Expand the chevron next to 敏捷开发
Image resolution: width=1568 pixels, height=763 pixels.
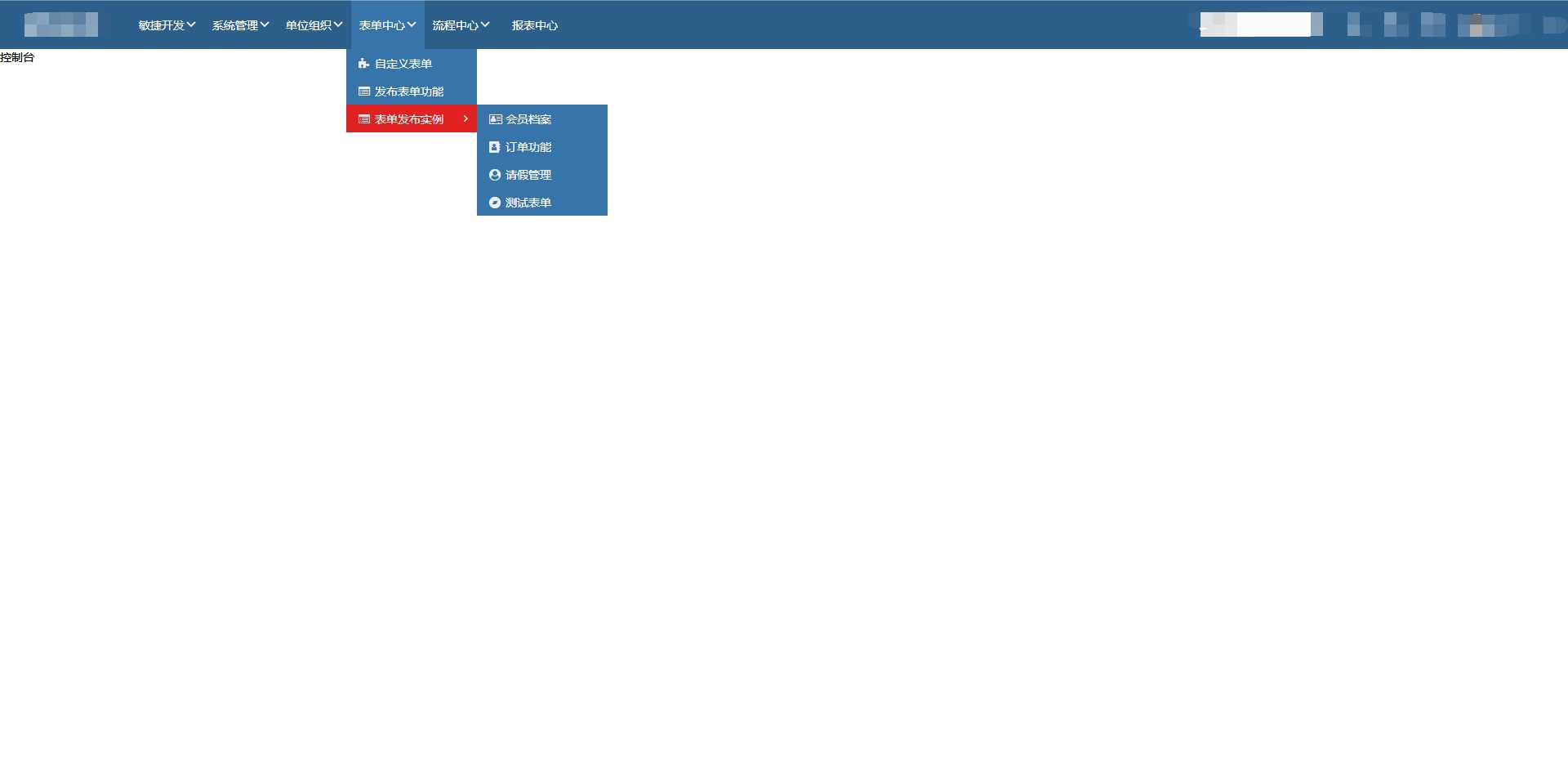coord(191,25)
